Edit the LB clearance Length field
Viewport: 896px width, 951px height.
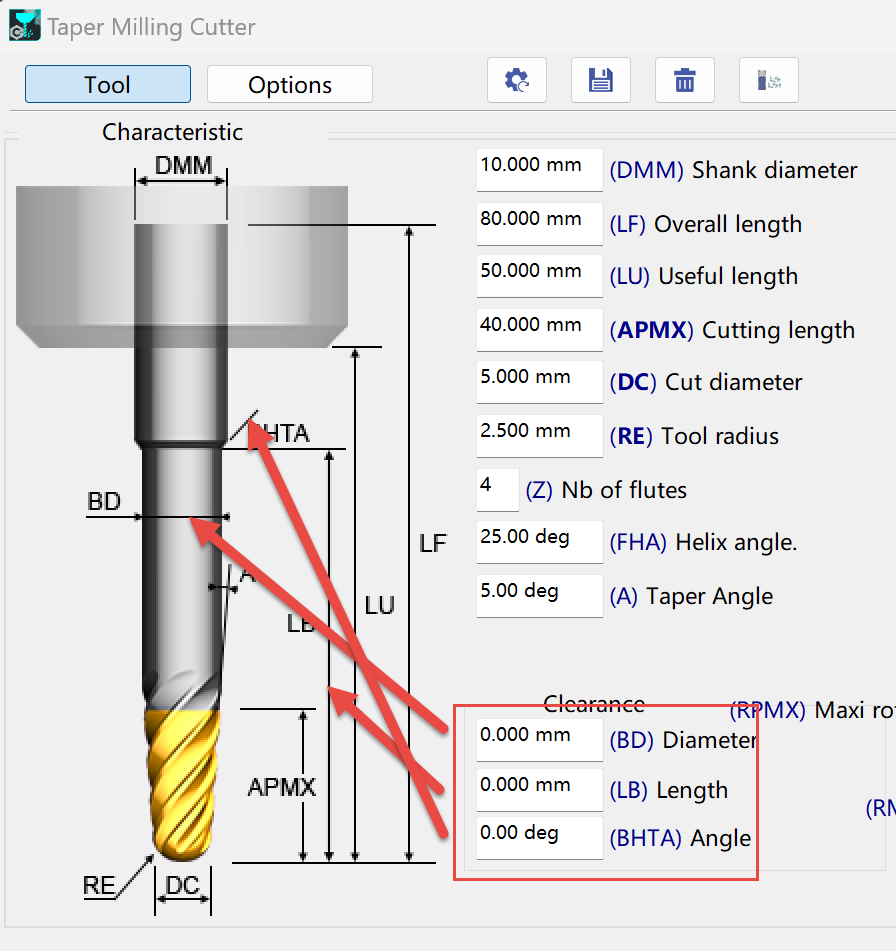click(x=539, y=790)
